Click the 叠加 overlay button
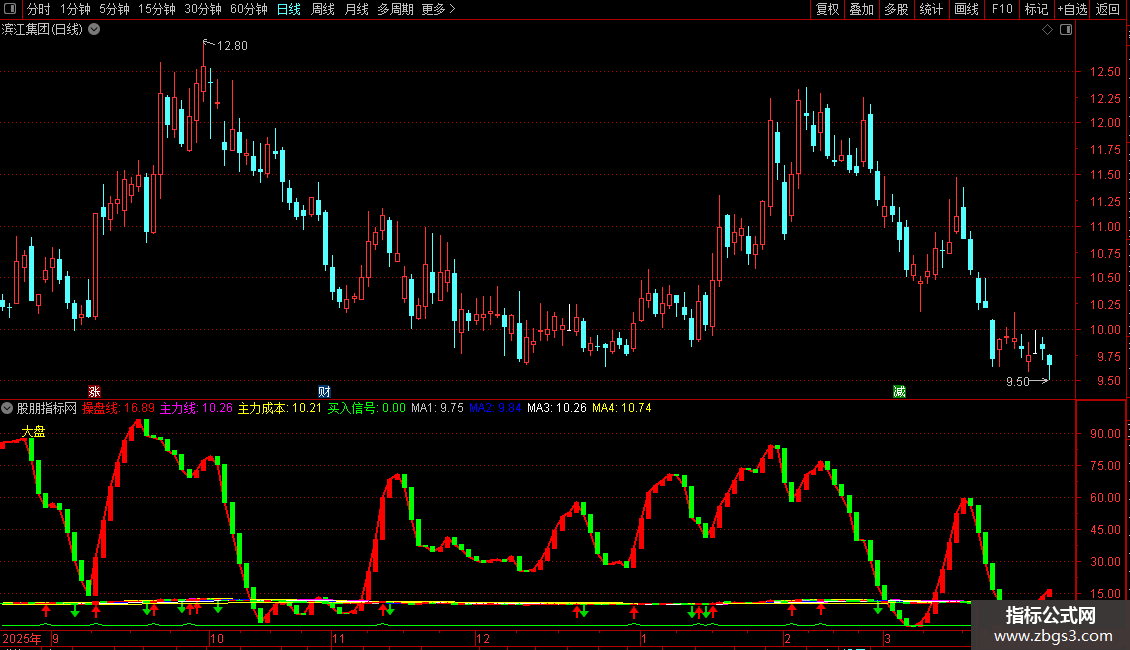This screenshot has width=1130, height=650. [861, 9]
